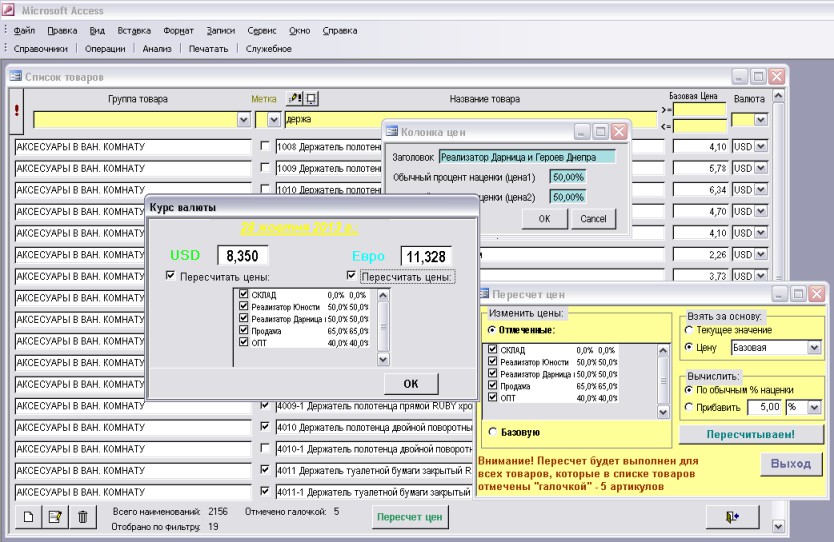This screenshot has height=542, width=834.
Task: Uncheck the mark box for item 4010 Держатель
Action: point(265,426)
